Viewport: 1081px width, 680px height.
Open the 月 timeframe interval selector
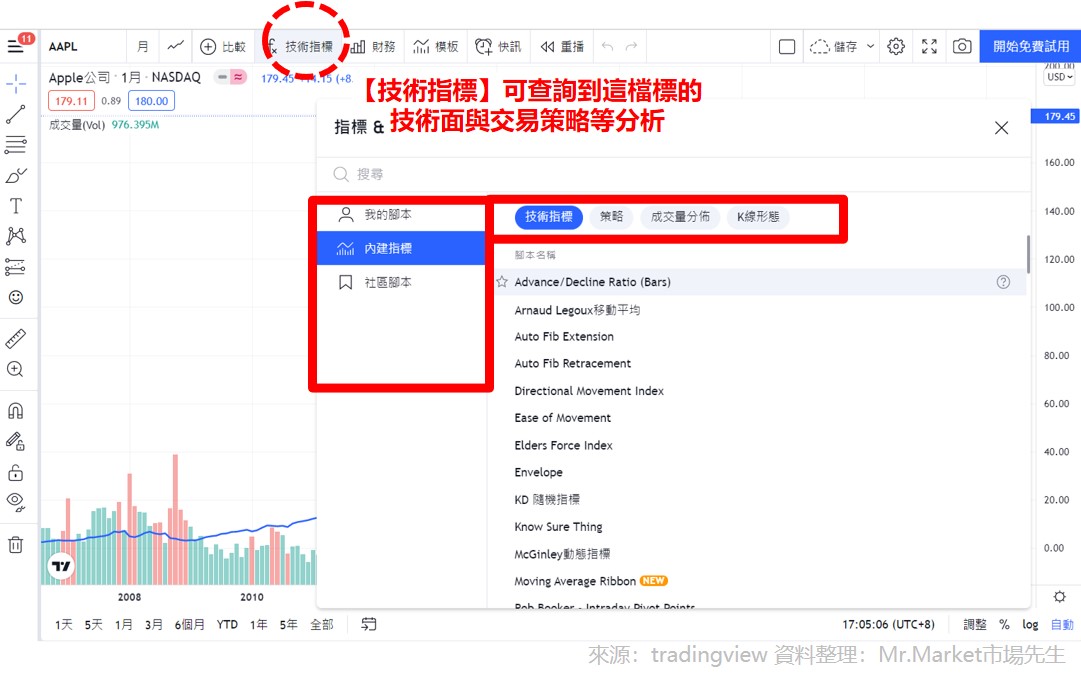pos(143,47)
